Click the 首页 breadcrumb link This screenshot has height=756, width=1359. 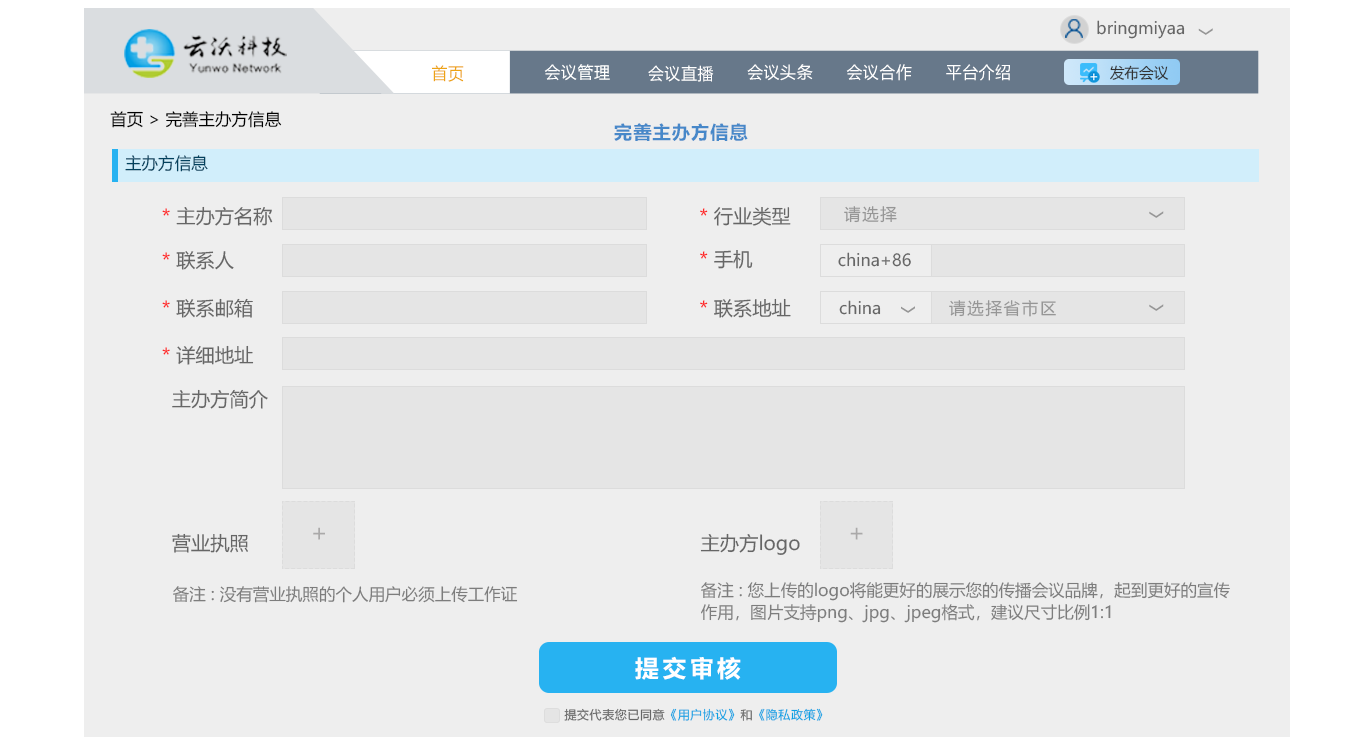(127, 120)
